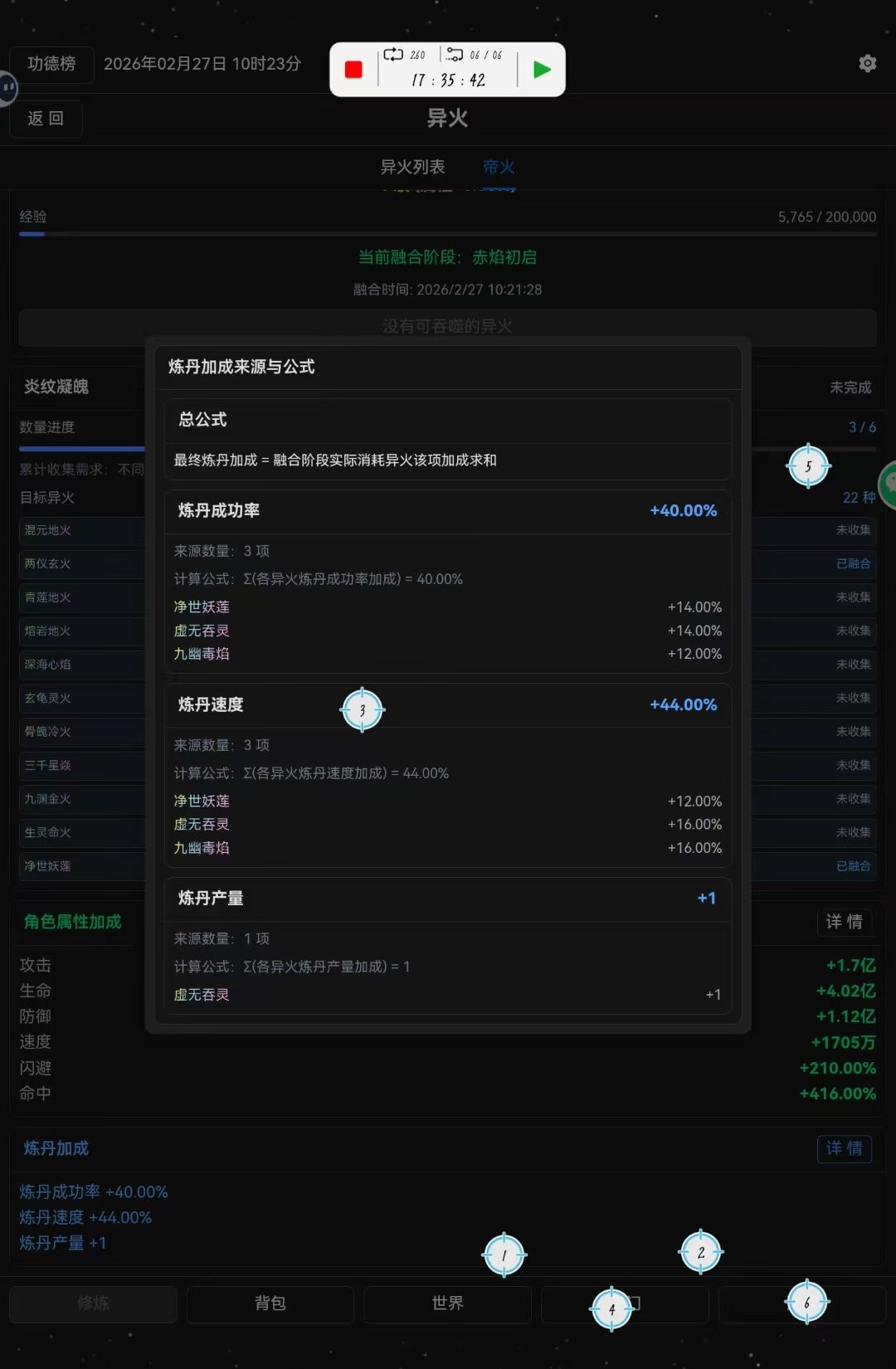Select 九渊金火 in target fire list

(x=48, y=799)
